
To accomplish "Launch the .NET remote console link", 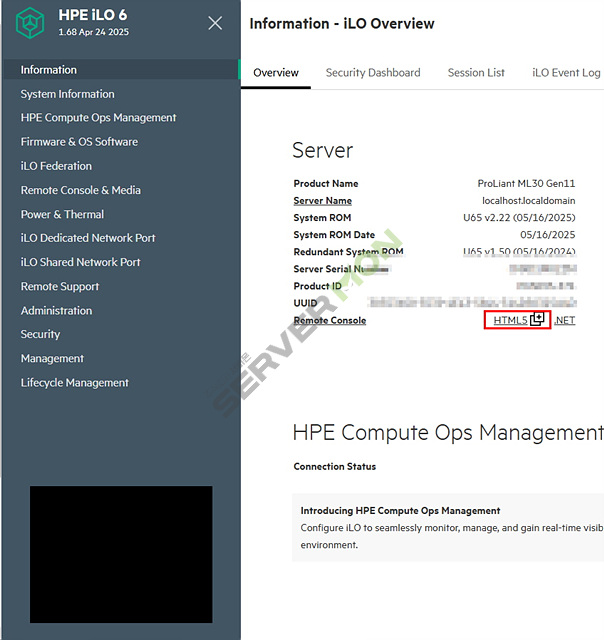I will (x=565, y=320).
